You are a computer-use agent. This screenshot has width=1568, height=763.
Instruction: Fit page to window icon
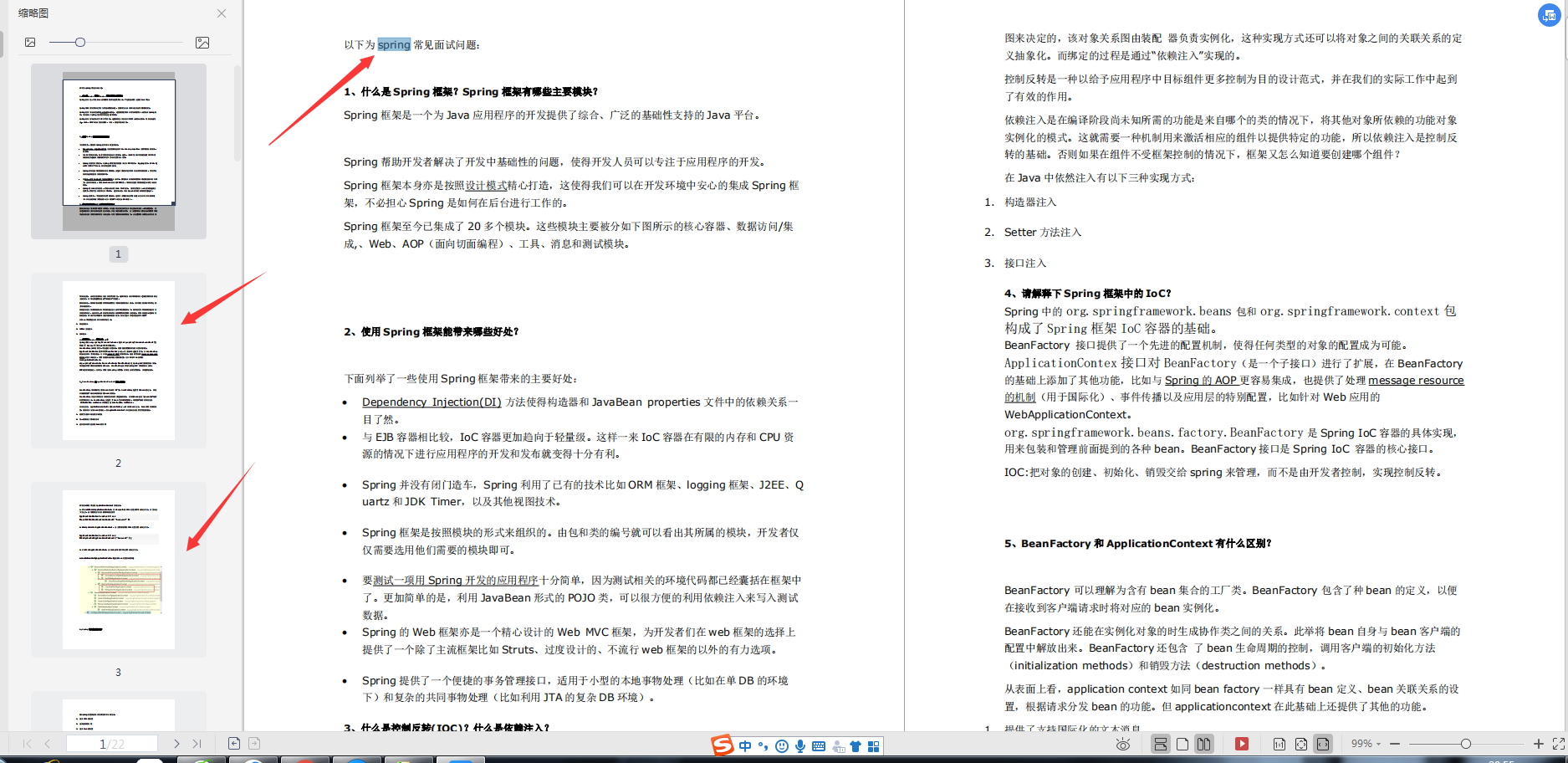[1301, 744]
